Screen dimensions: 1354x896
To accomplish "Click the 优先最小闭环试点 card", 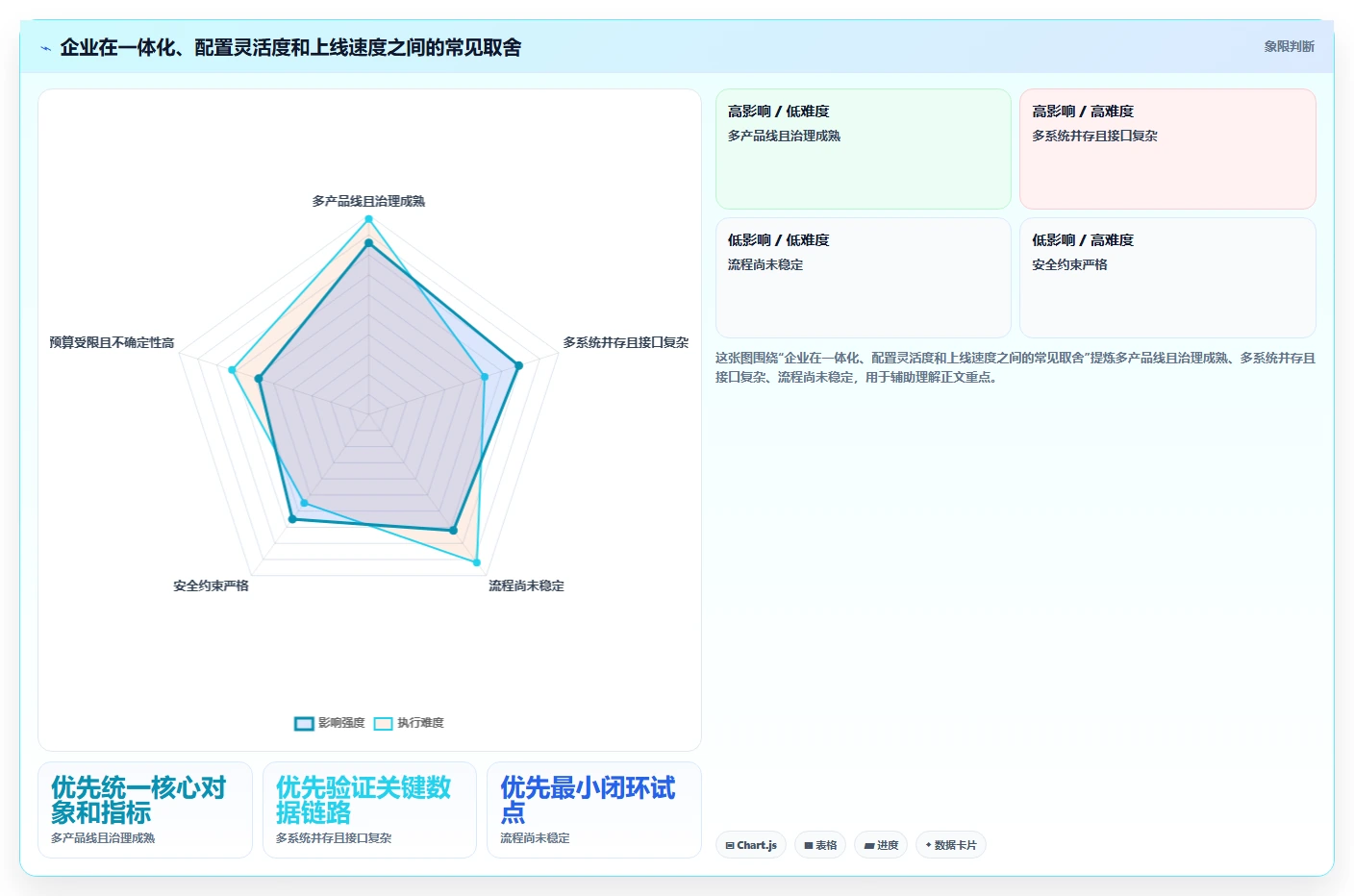I will [x=594, y=809].
